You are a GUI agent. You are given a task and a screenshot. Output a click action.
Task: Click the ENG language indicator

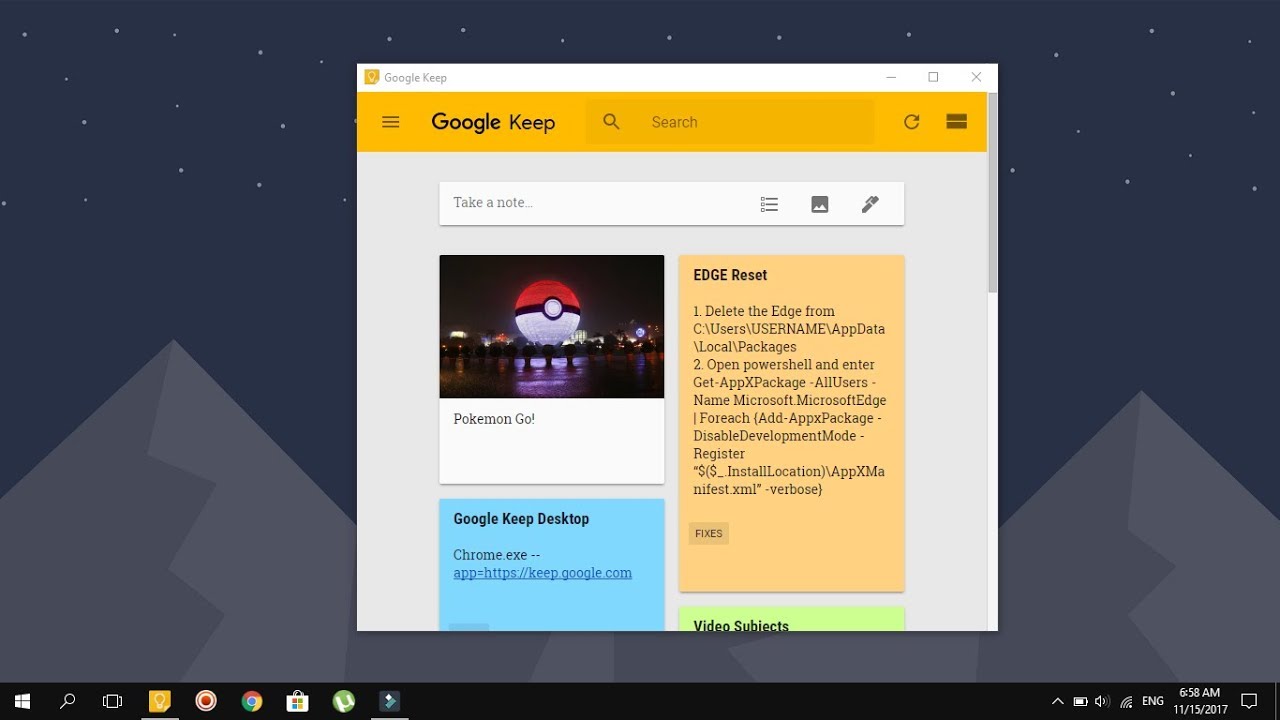pos(1153,701)
